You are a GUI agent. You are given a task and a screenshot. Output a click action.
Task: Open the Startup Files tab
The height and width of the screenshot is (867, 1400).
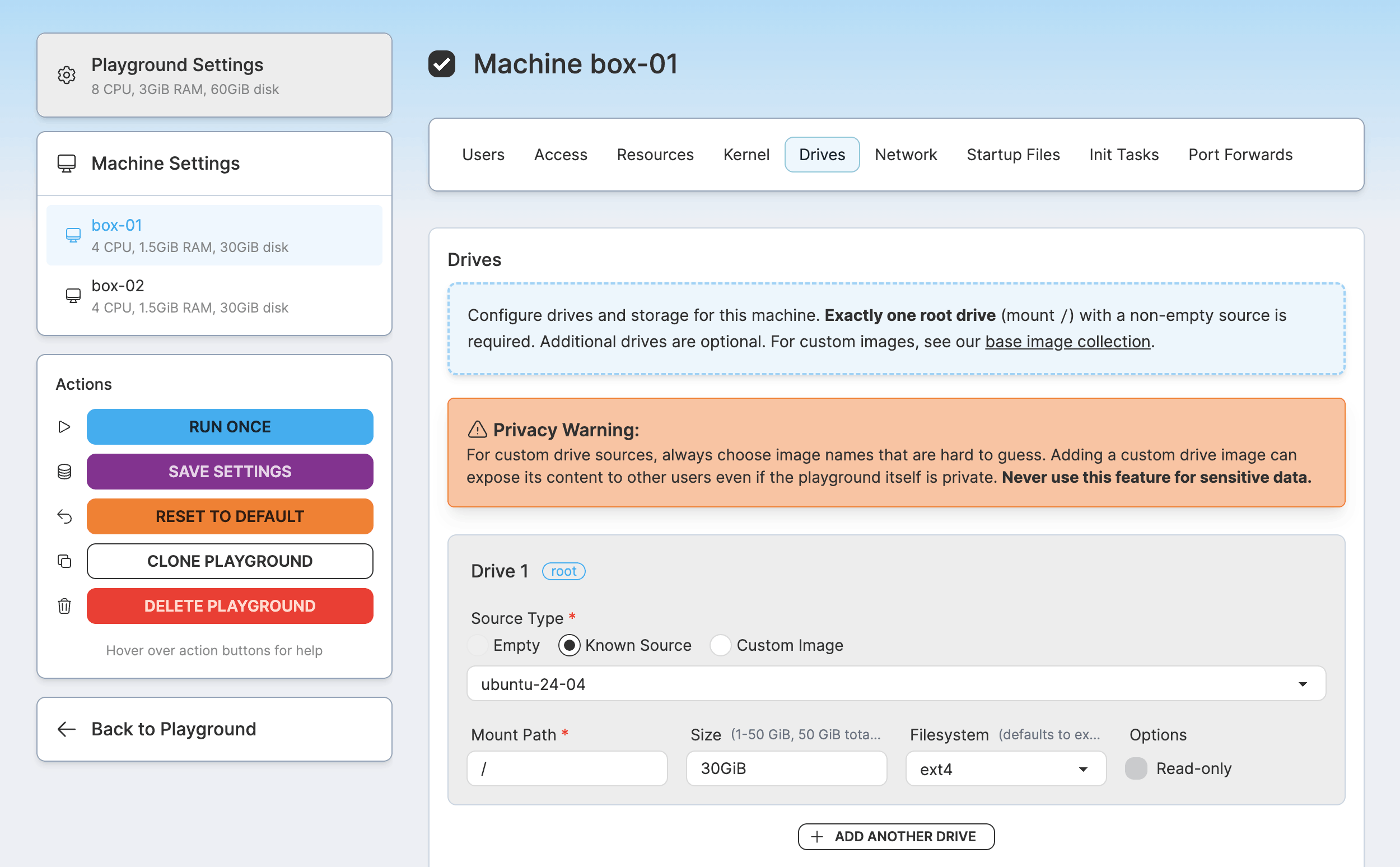(x=1012, y=155)
